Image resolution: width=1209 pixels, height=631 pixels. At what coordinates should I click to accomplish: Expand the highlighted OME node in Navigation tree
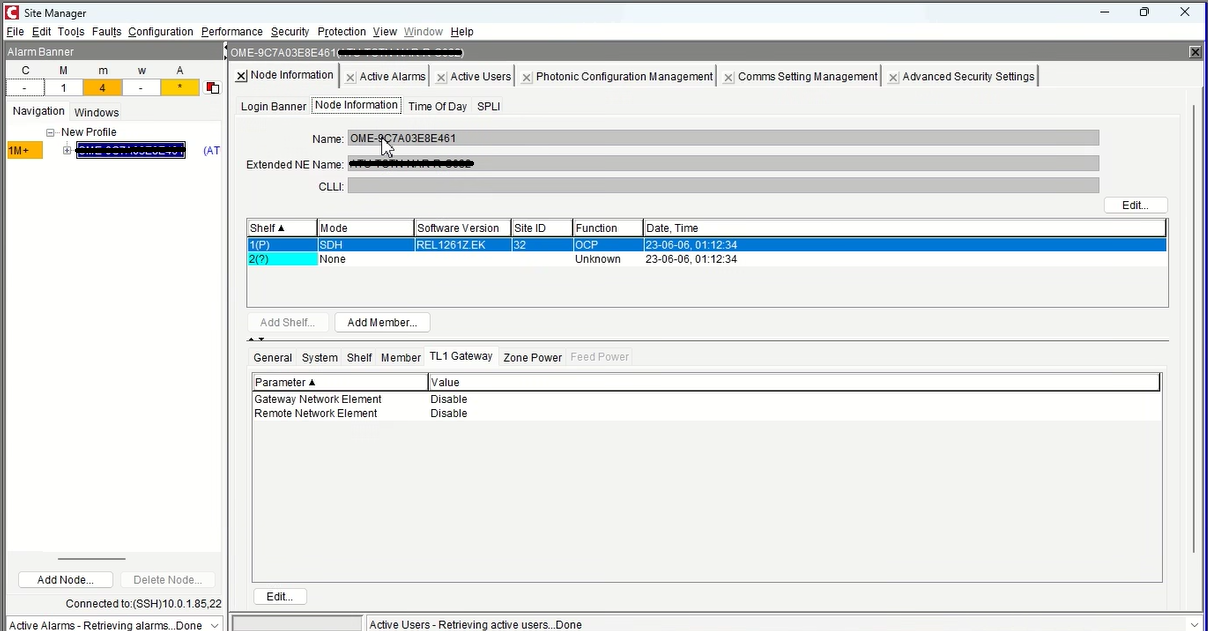[x=66, y=150]
